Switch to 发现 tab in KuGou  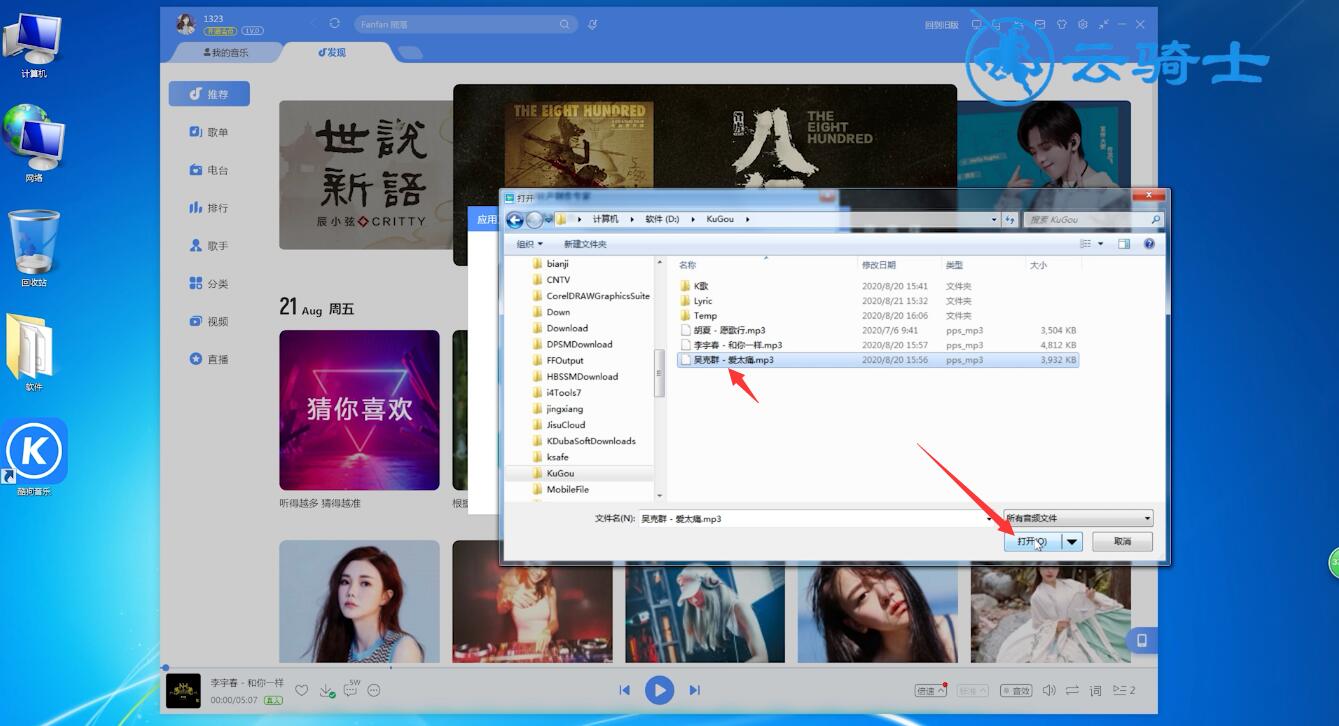(332, 52)
